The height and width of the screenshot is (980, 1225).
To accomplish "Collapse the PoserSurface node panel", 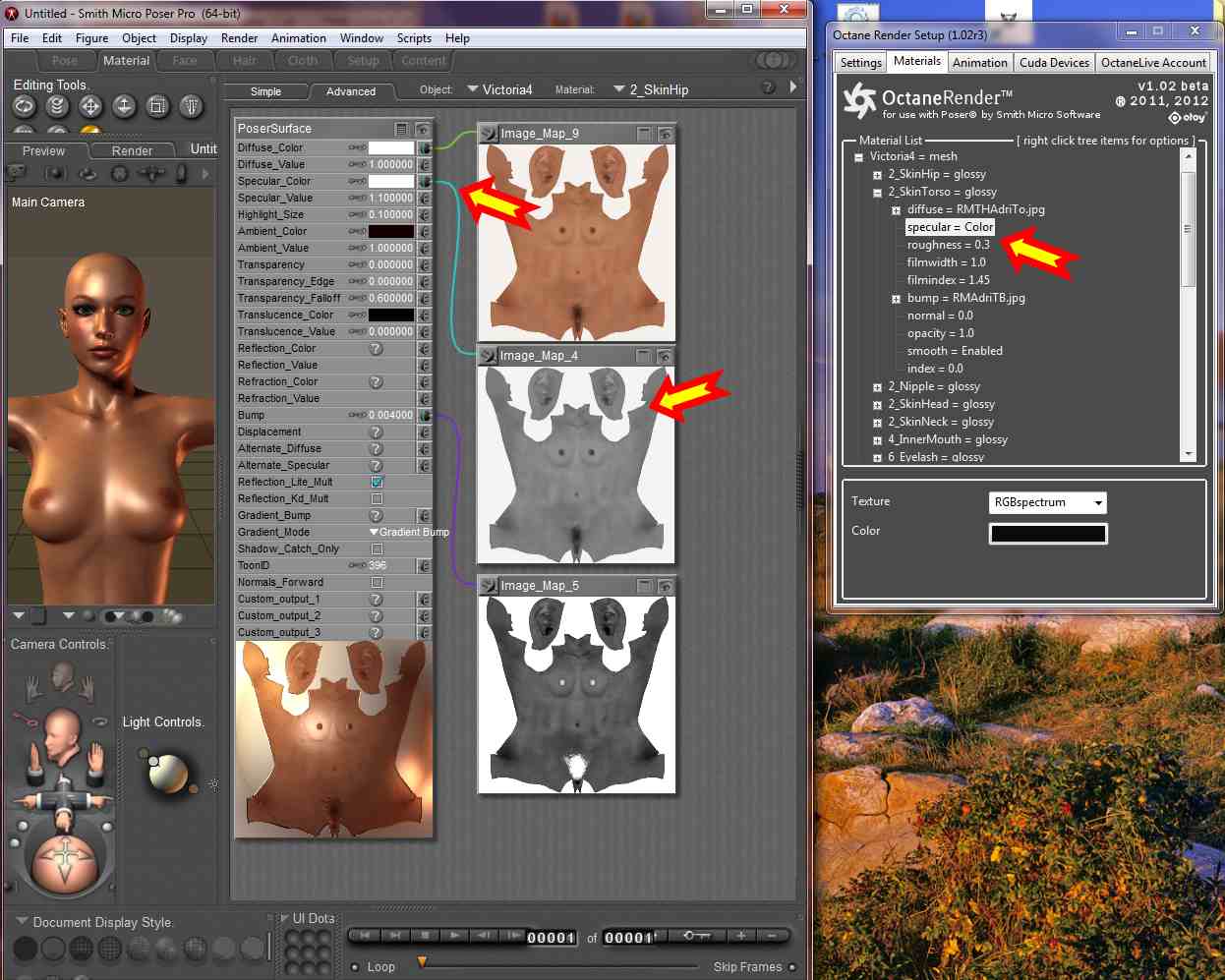I will (x=401, y=129).
